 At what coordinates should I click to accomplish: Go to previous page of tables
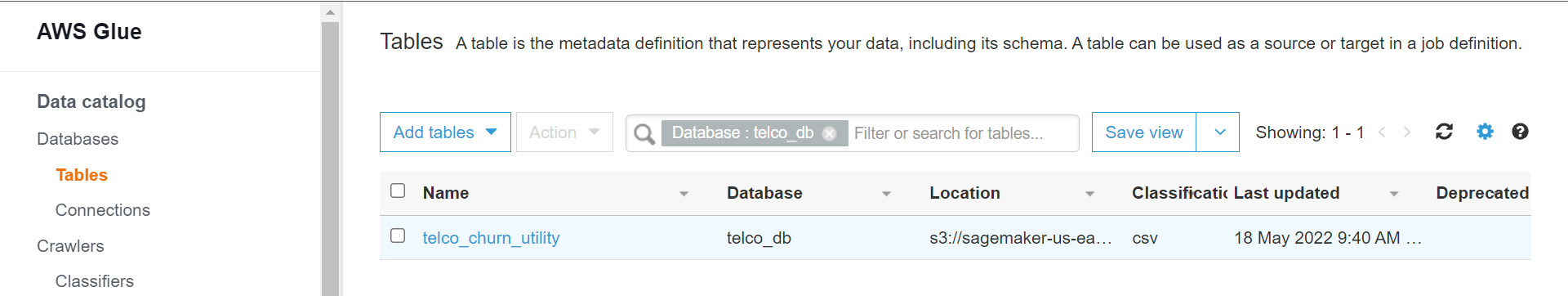pyautogui.click(x=1382, y=132)
